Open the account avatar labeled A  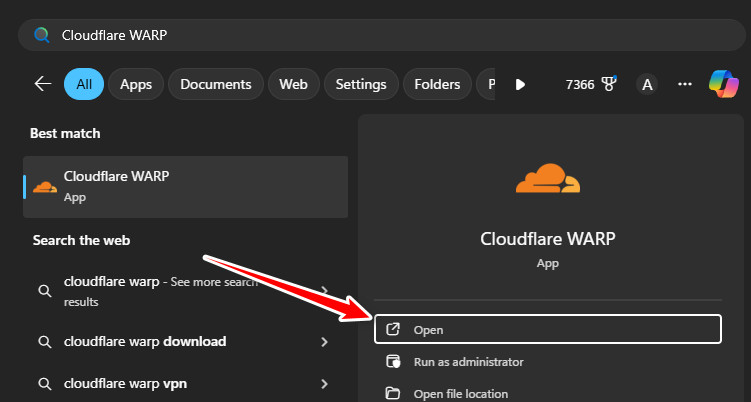(647, 85)
